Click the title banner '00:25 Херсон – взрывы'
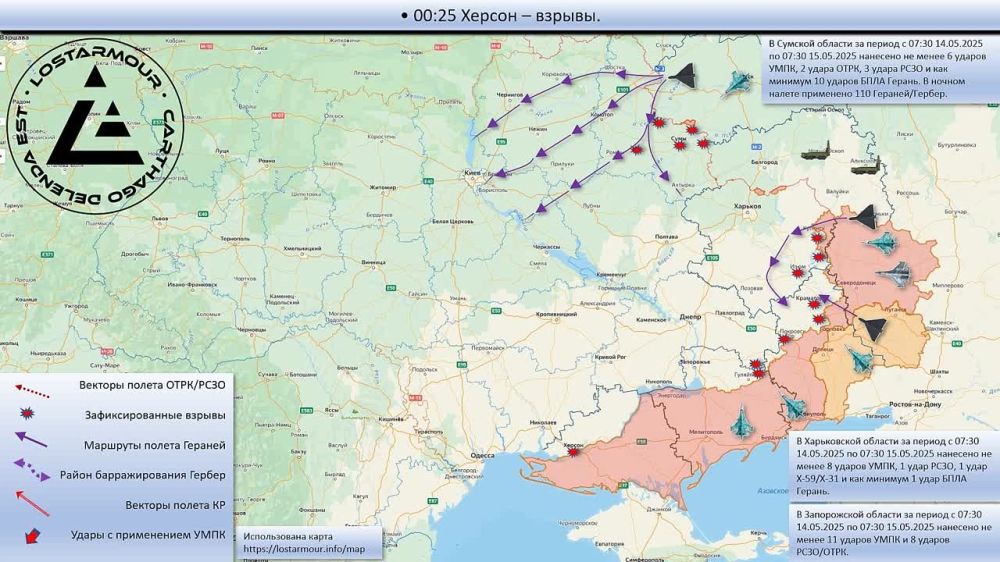This screenshot has width=1000, height=562. click(x=500, y=16)
